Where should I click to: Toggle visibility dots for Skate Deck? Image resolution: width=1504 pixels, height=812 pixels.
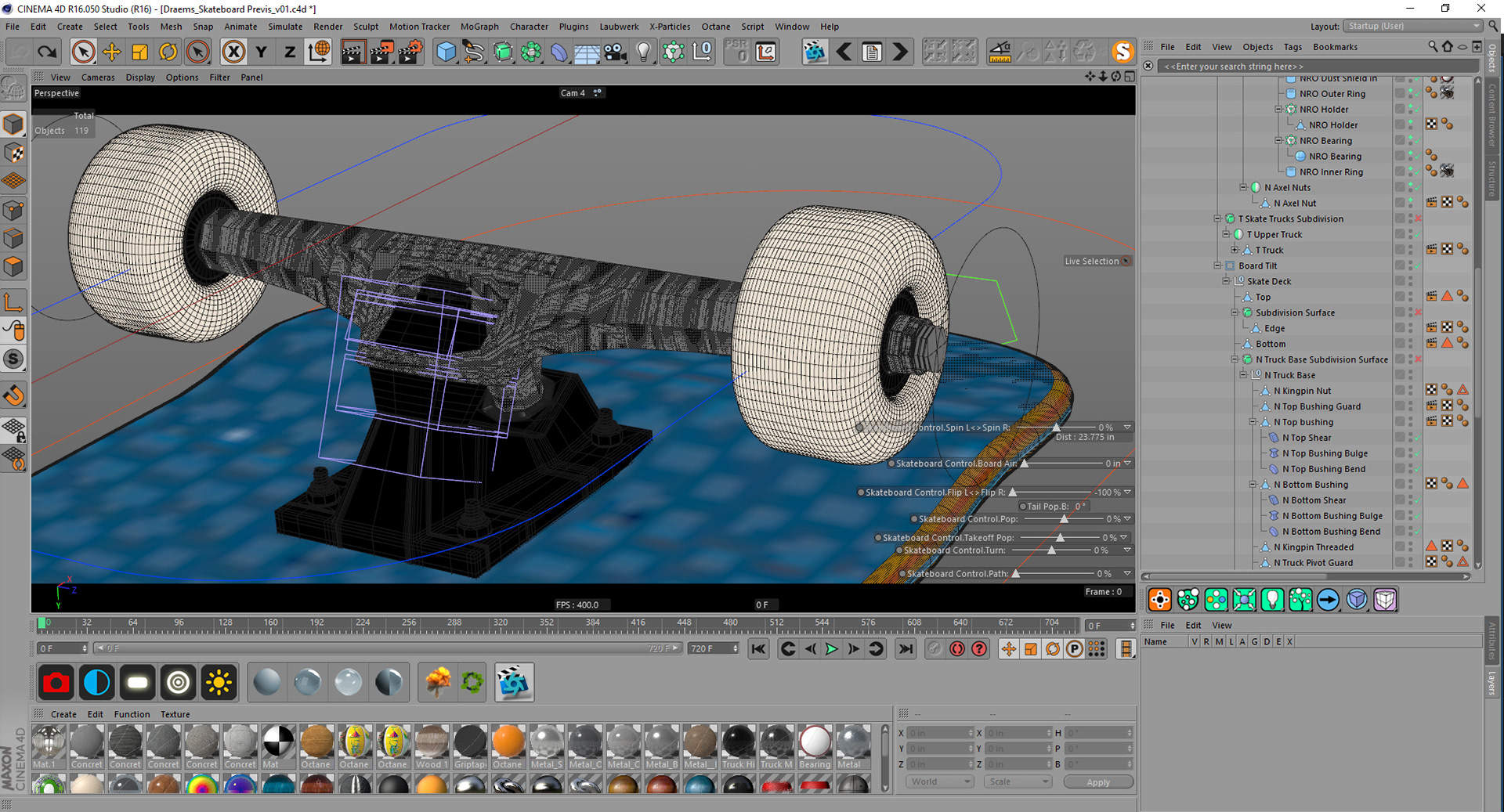coord(1411,281)
